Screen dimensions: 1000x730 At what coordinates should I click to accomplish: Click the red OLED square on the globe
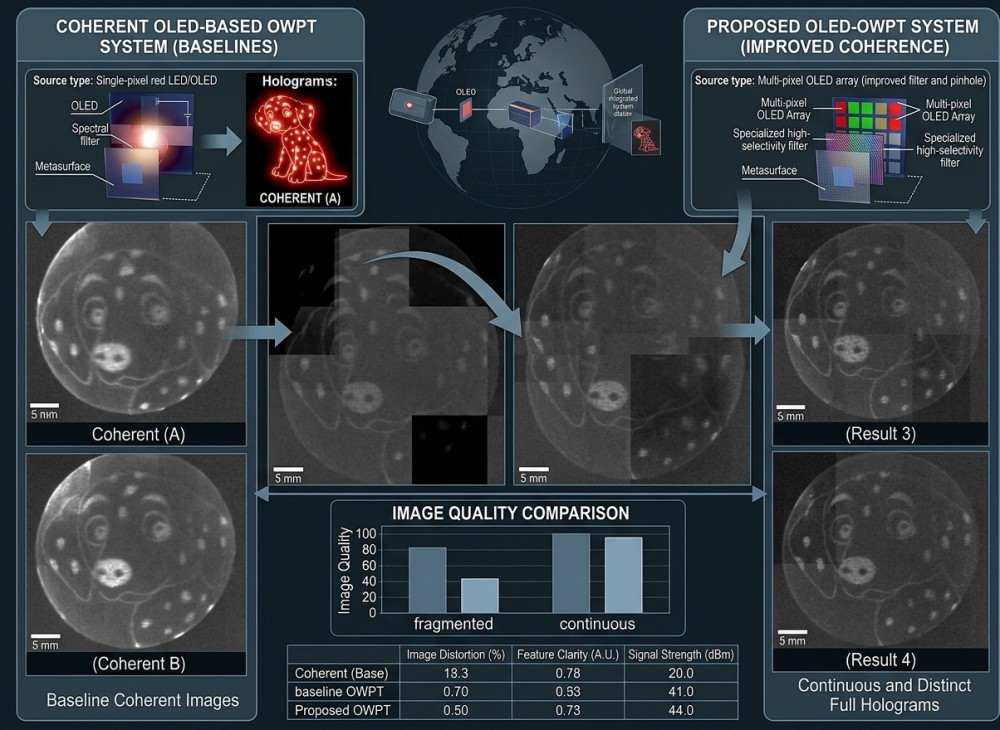point(466,110)
